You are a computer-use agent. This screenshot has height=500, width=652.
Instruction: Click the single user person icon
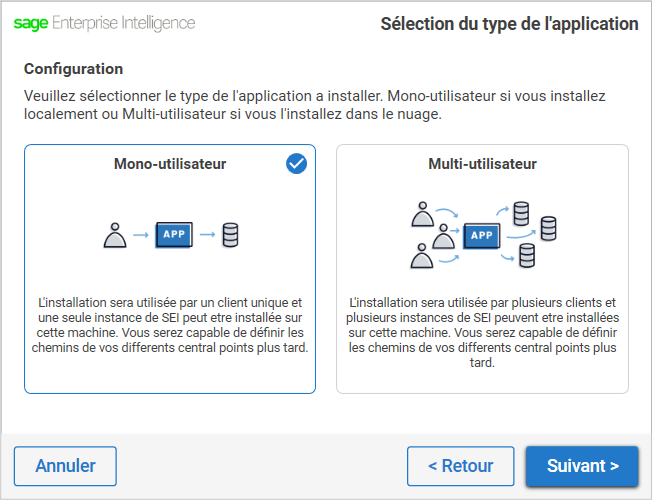point(115,235)
